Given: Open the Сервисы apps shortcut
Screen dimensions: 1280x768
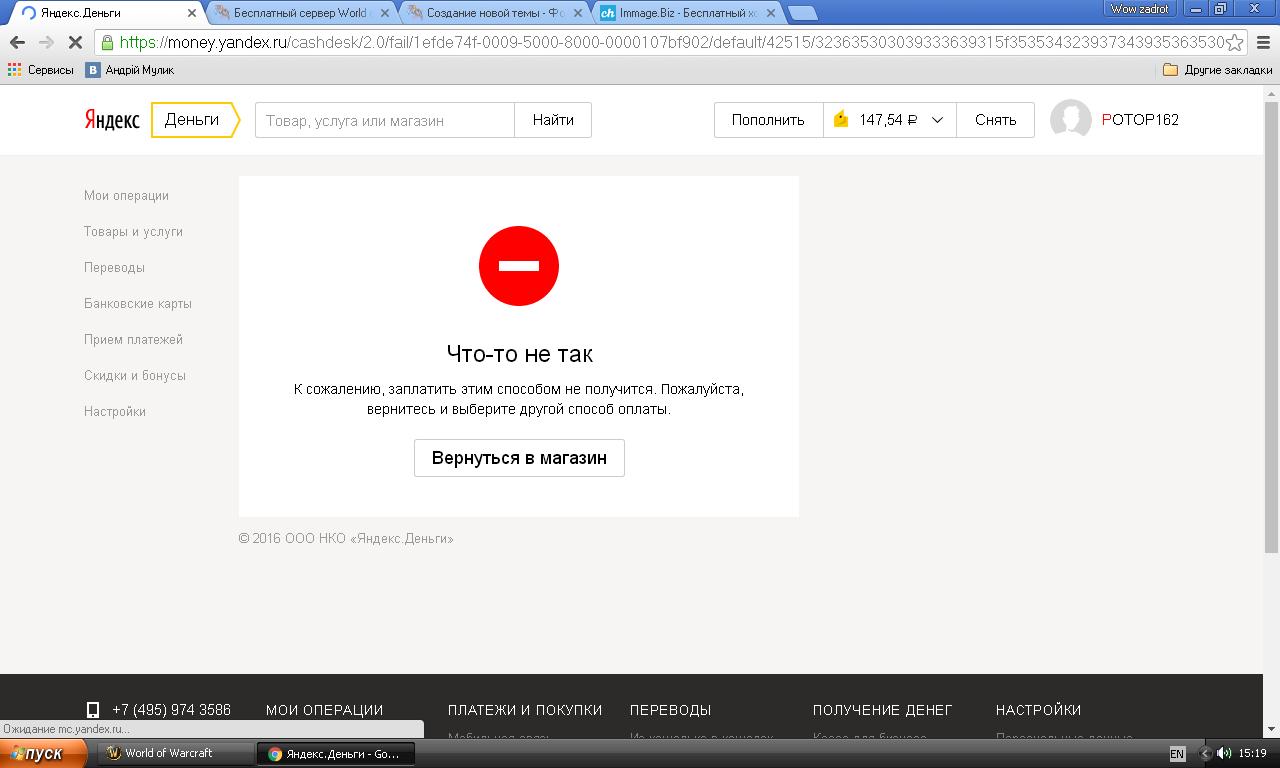Looking at the screenshot, I should click(x=41, y=70).
